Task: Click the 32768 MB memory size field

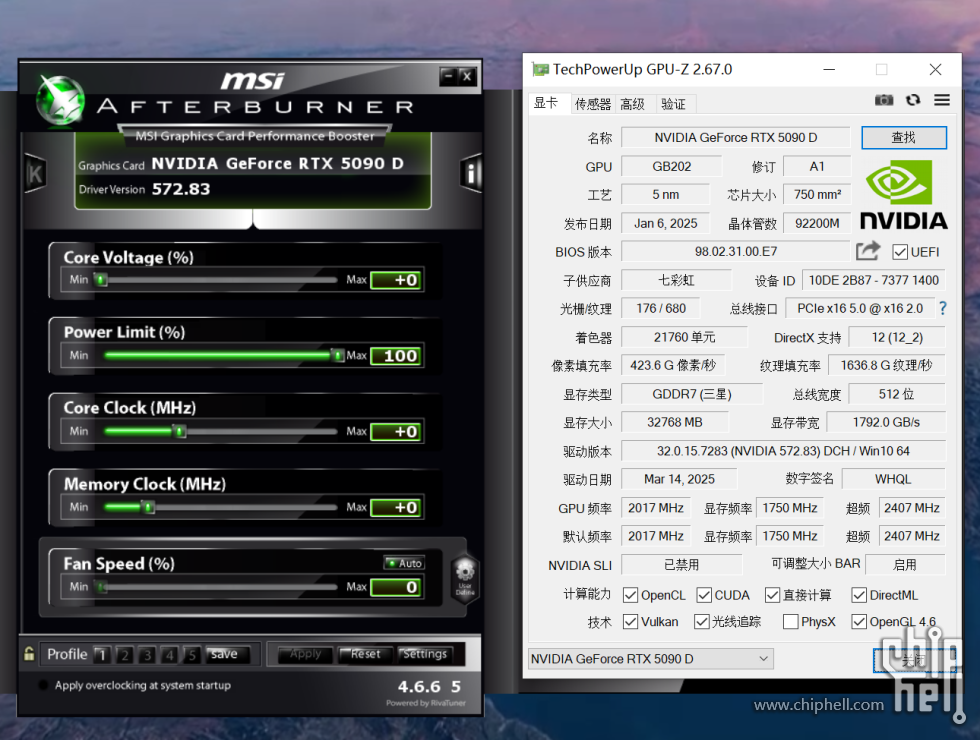Action: click(x=674, y=422)
